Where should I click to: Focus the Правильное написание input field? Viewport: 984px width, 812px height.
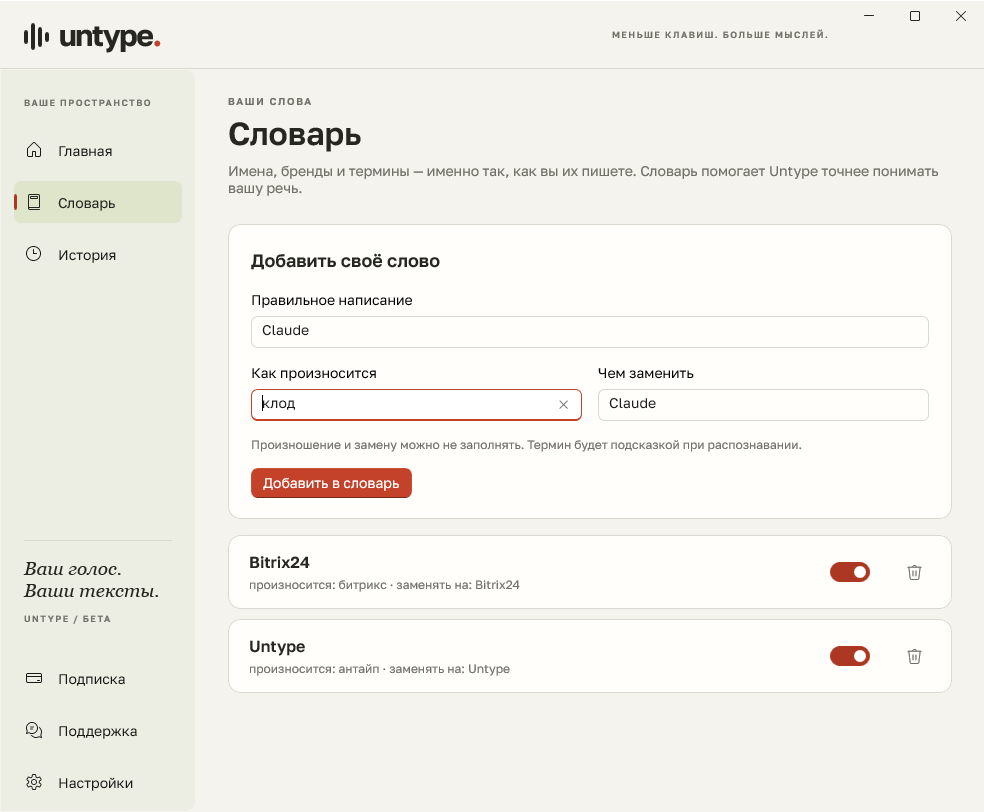tap(590, 331)
